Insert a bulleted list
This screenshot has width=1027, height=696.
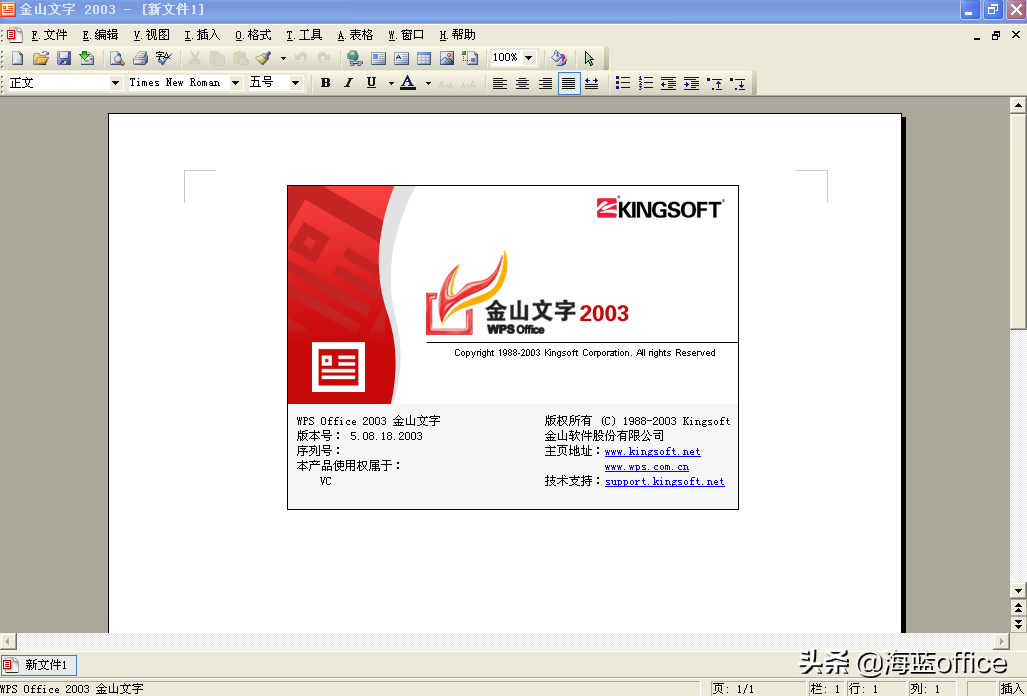[x=623, y=83]
